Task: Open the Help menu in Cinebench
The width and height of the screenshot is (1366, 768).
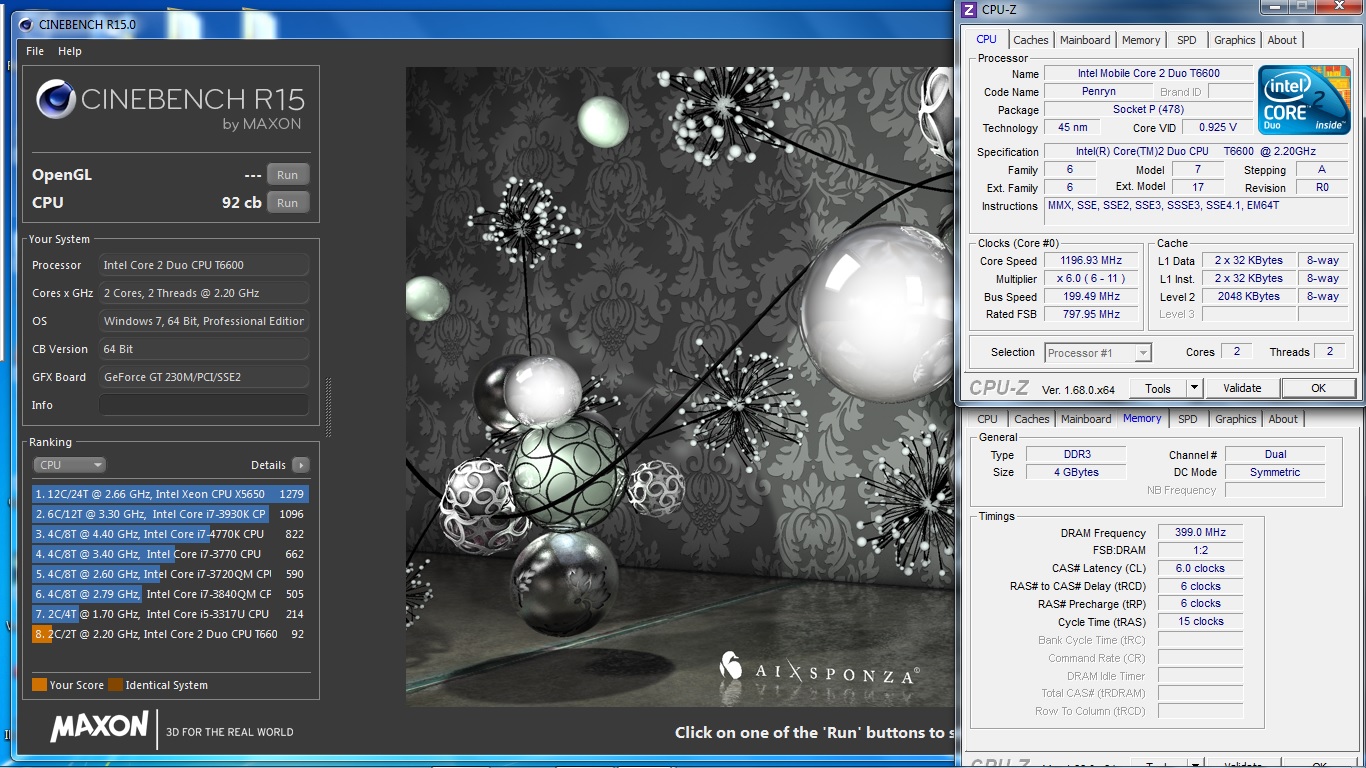Action: pyautogui.click(x=70, y=51)
